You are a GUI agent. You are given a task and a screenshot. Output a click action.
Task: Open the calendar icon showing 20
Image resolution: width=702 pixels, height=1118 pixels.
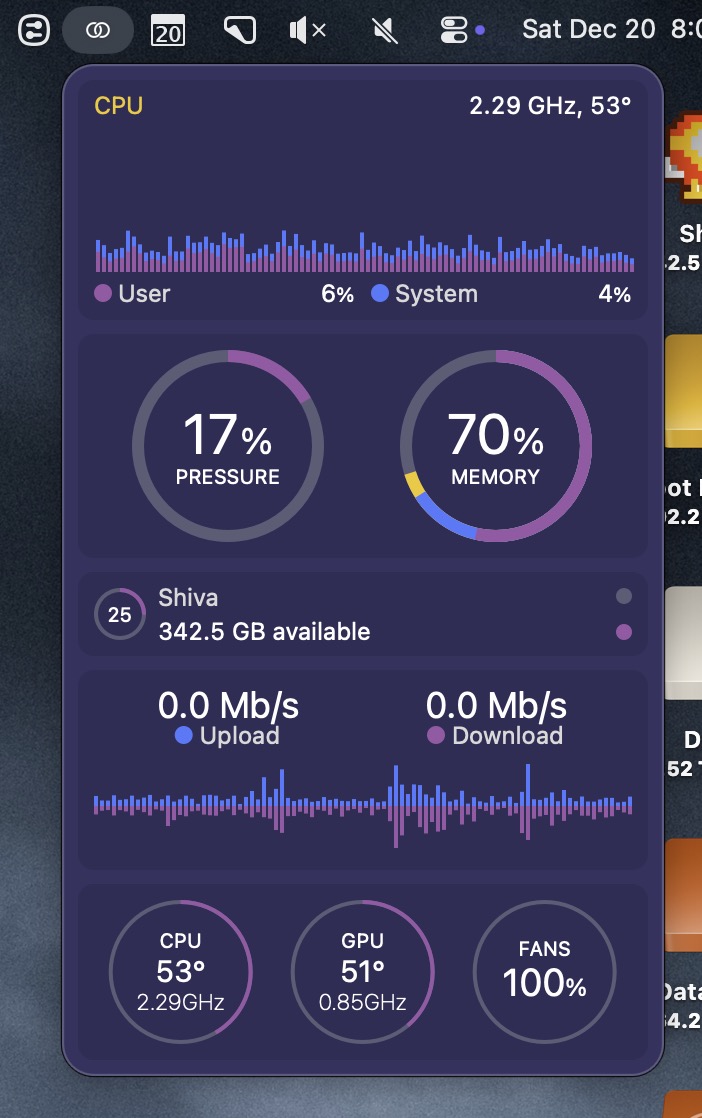click(x=168, y=31)
